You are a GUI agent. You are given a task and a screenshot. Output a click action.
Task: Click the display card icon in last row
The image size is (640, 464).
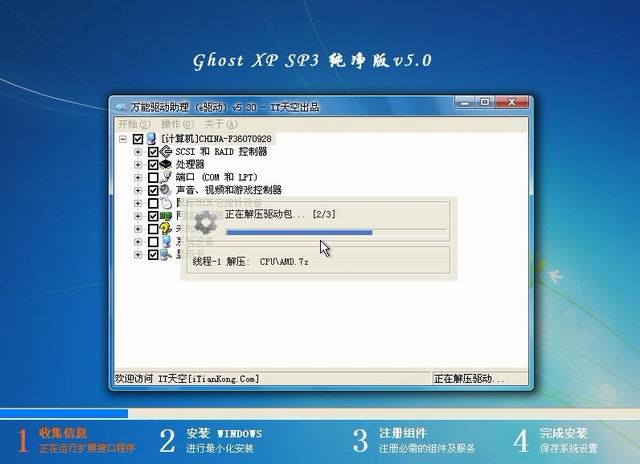click(165, 254)
